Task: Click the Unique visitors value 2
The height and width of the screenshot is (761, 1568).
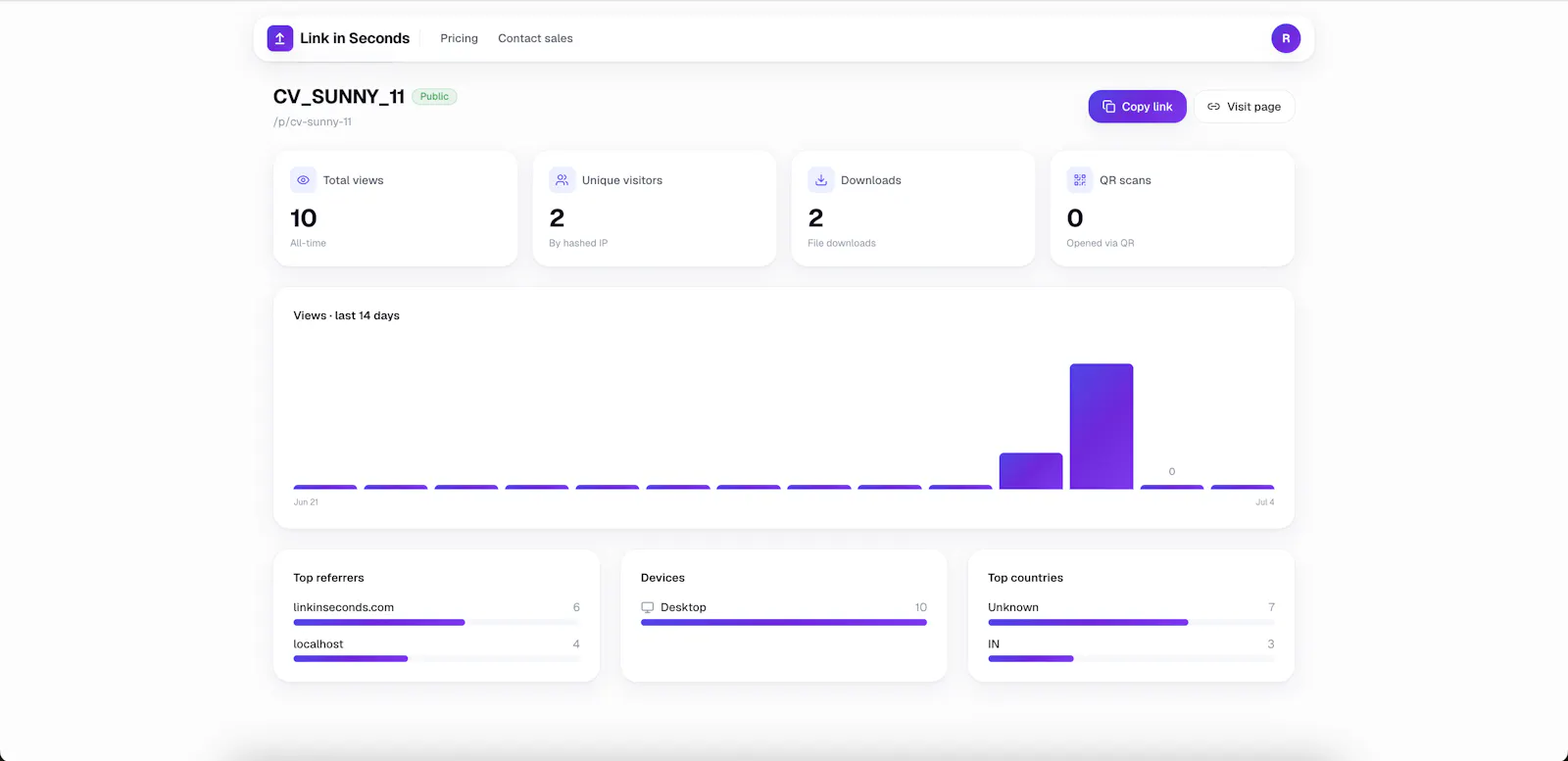Action: click(x=557, y=217)
